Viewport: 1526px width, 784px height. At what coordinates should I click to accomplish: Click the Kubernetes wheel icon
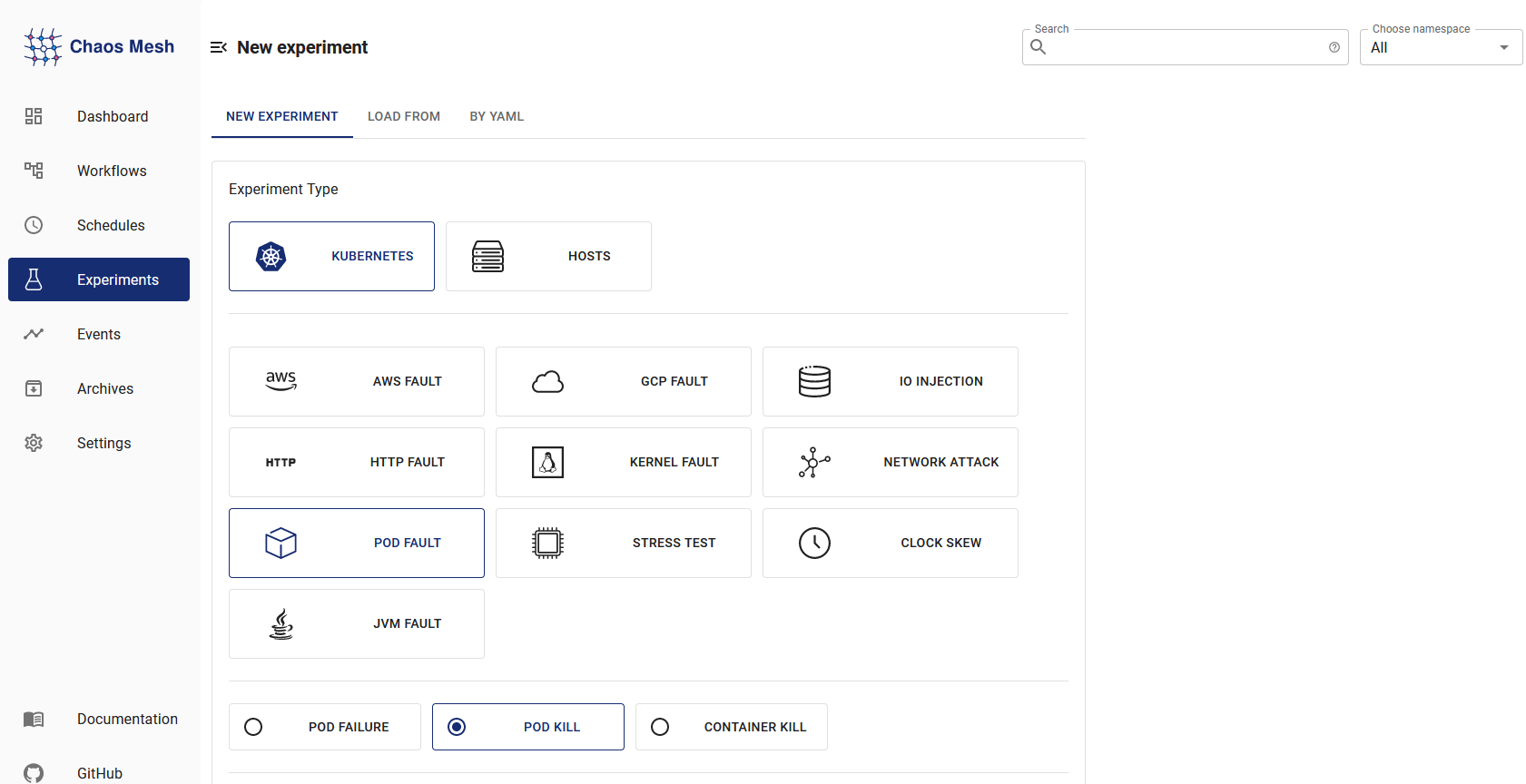(271, 257)
